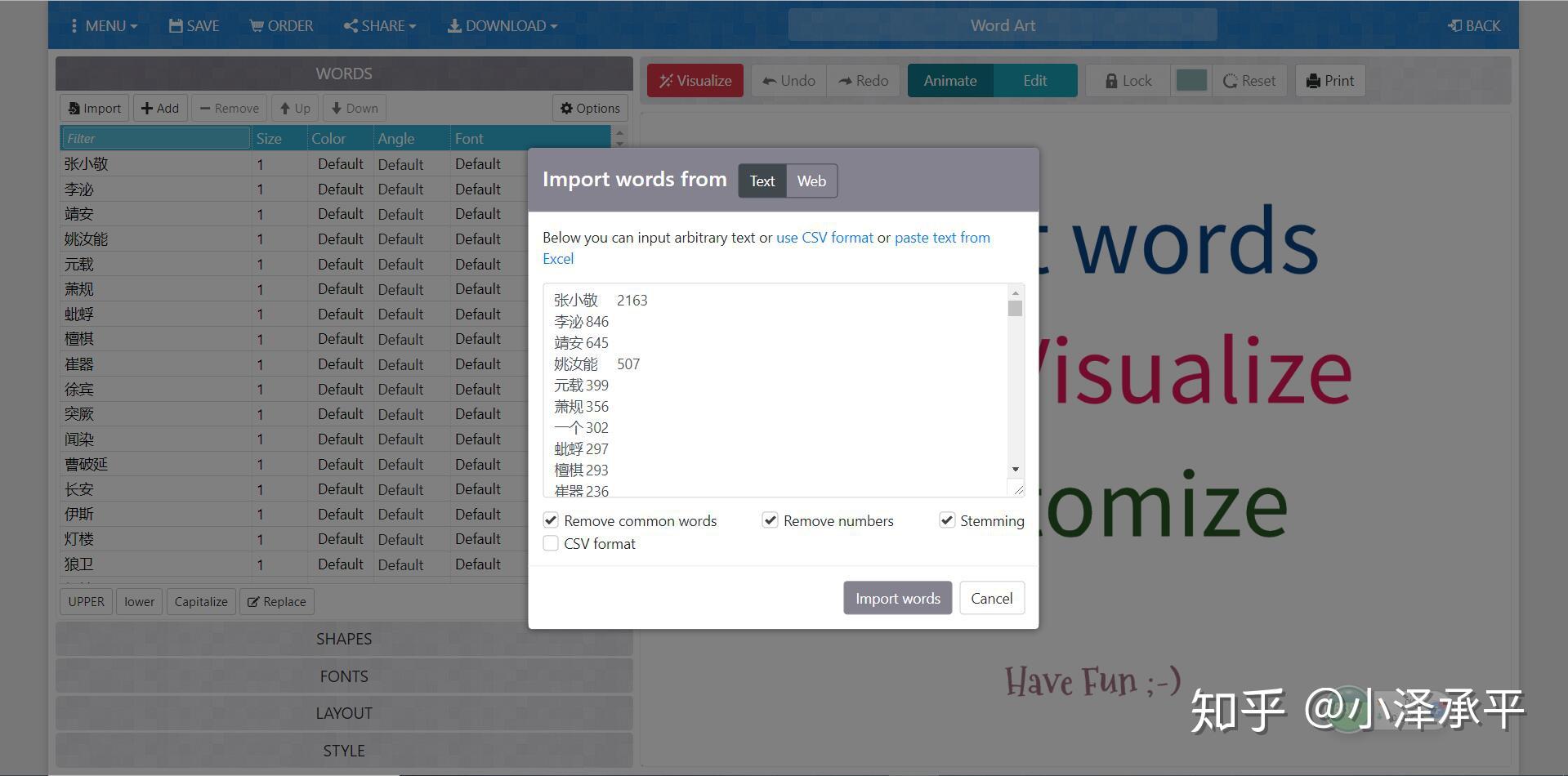The height and width of the screenshot is (776, 1568).
Task: Expand the STYLE panel
Action: pos(344,751)
